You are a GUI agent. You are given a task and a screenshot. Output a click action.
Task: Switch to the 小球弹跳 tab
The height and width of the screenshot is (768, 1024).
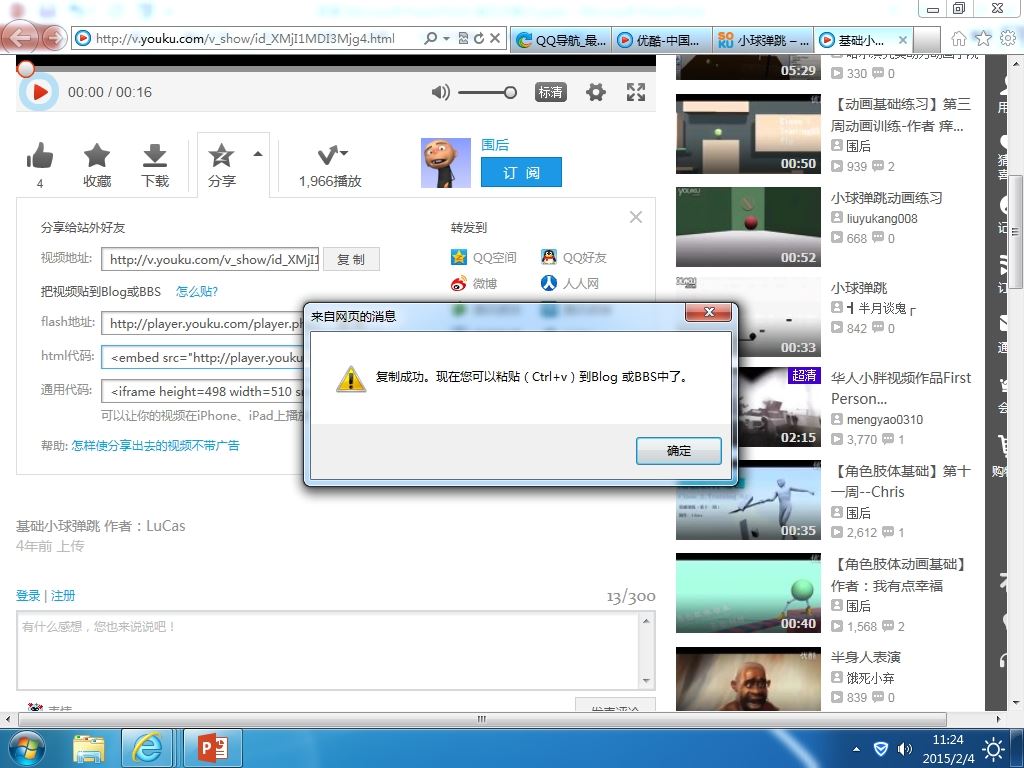click(763, 40)
